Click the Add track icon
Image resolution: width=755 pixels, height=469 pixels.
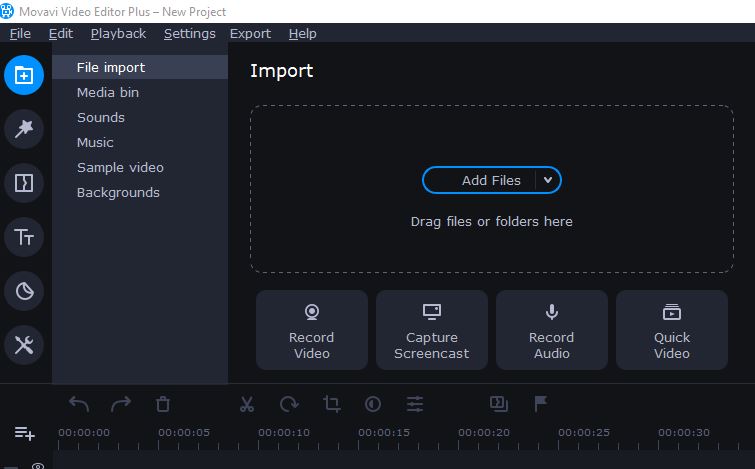click(24, 433)
